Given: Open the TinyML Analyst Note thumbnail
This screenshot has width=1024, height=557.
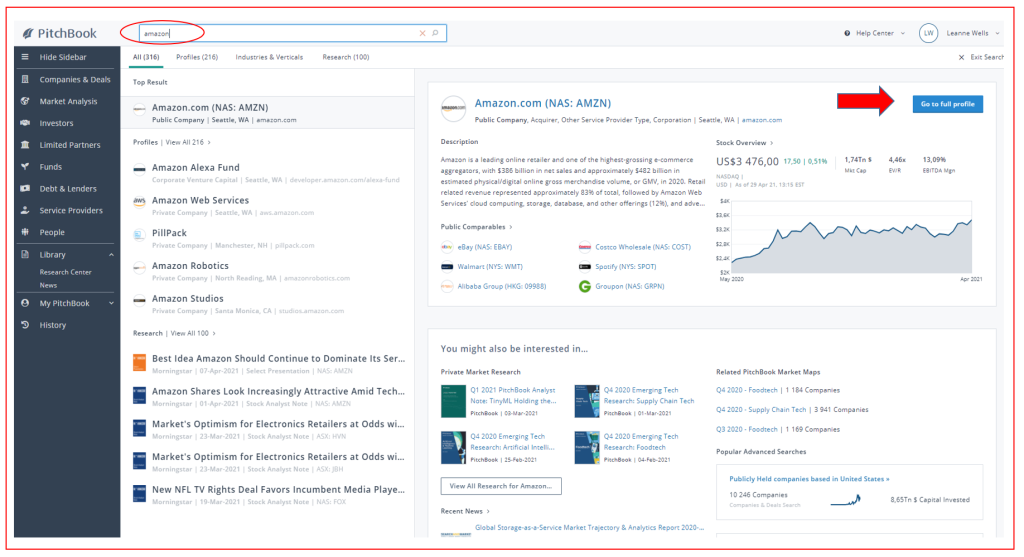Looking at the screenshot, I should pyautogui.click(x=453, y=401).
